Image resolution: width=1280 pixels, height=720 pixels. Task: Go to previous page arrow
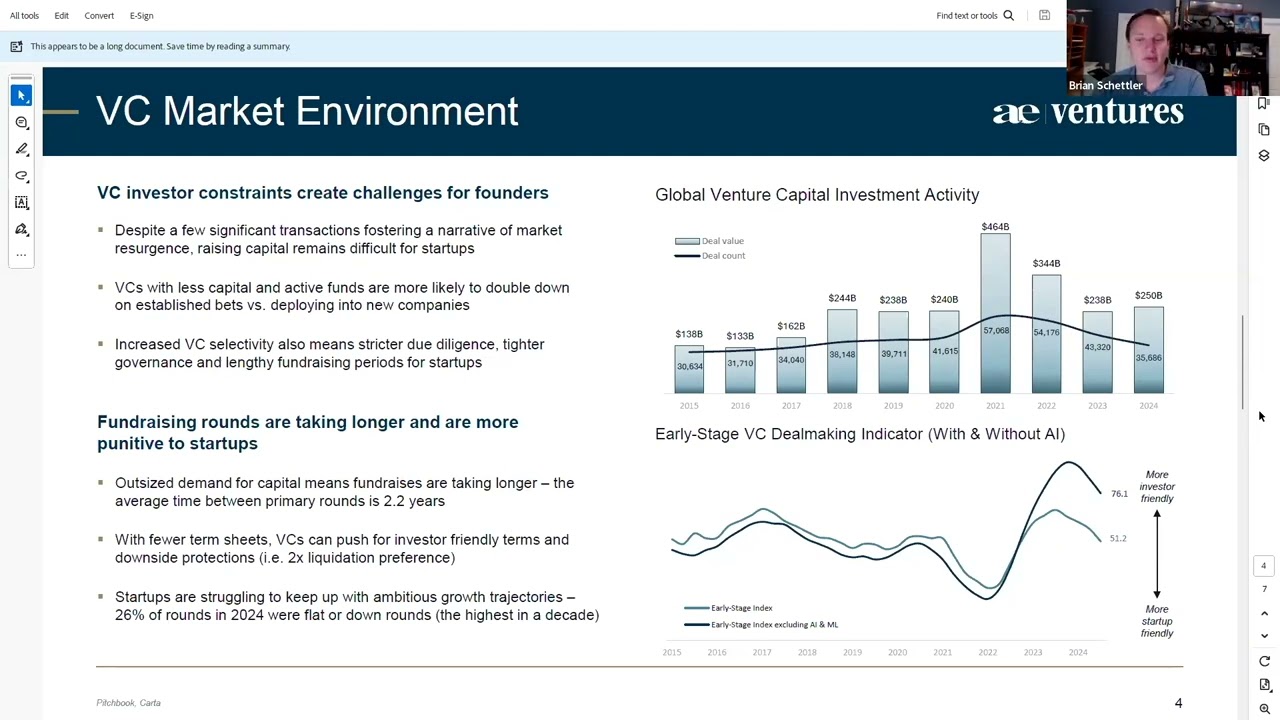pyautogui.click(x=1264, y=613)
